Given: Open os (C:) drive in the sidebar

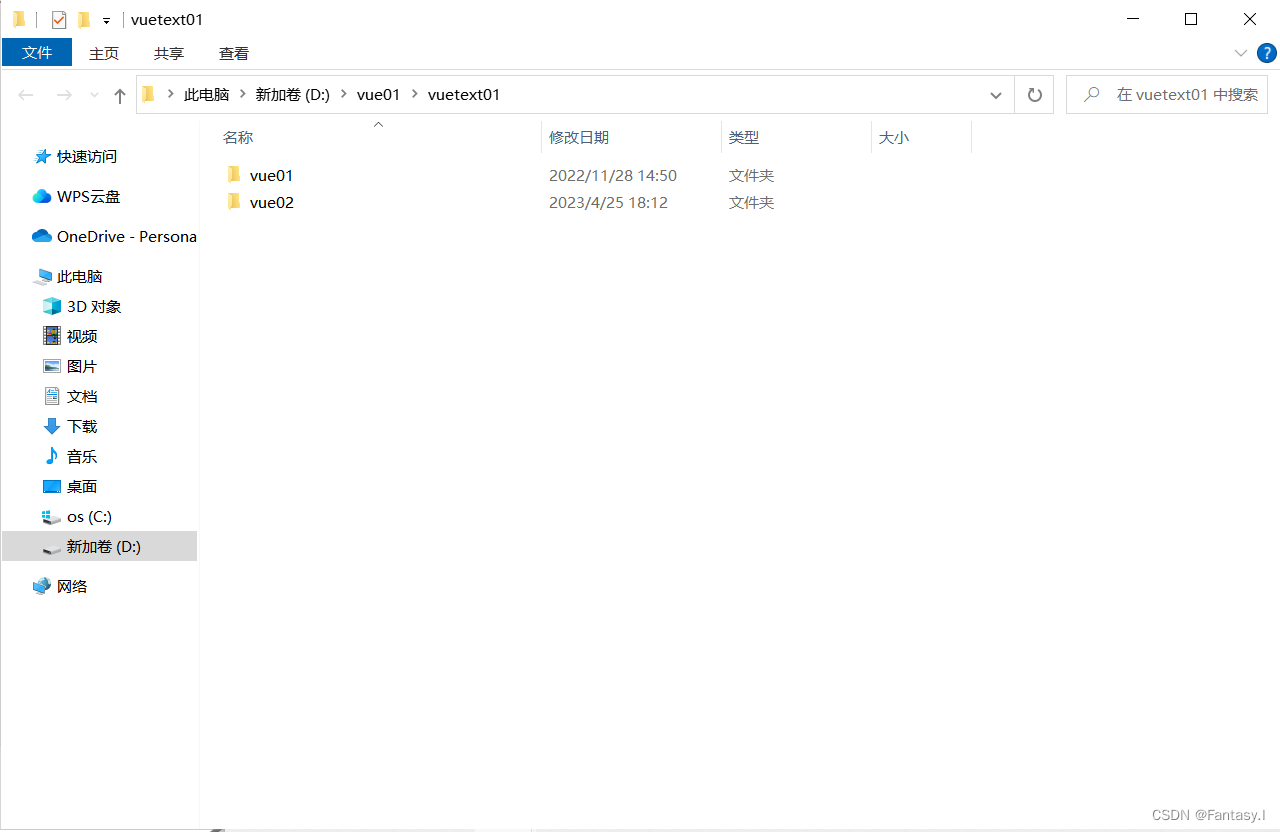Looking at the screenshot, I should (x=89, y=517).
